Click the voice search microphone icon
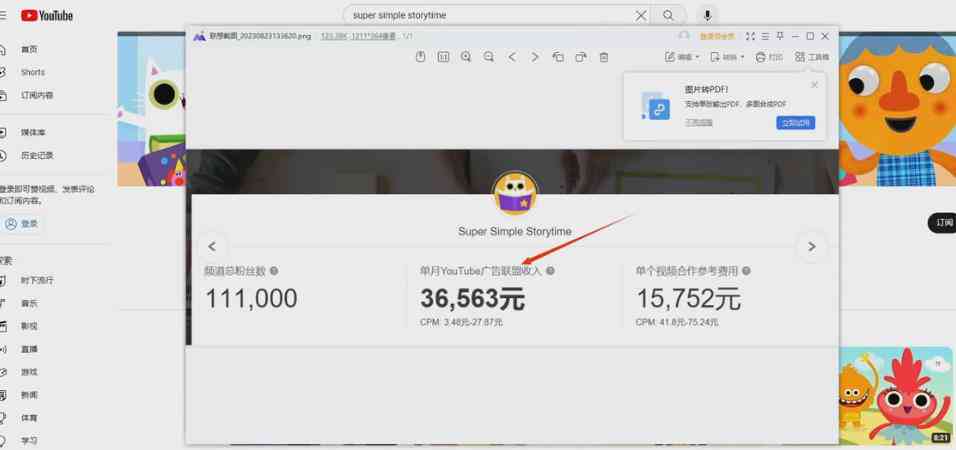The width and height of the screenshot is (956, 450). point(707,15)
